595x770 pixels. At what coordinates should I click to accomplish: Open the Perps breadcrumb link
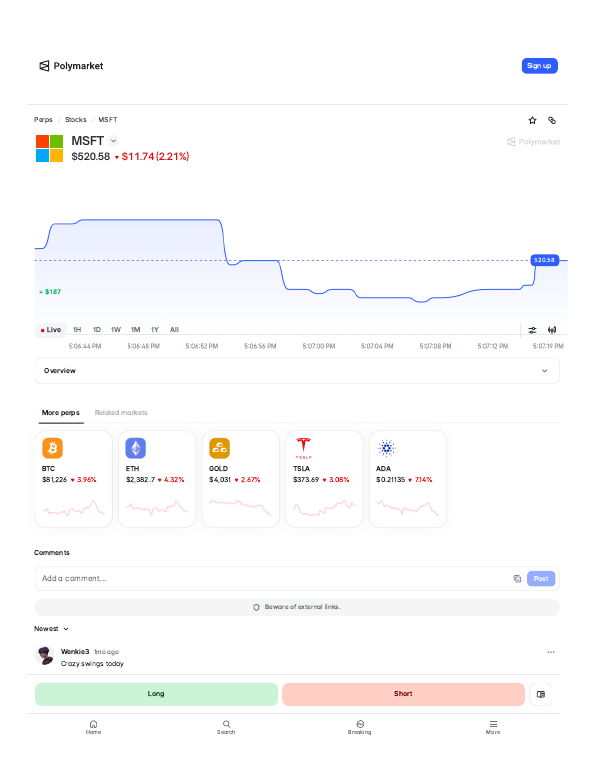coord(43,120)
